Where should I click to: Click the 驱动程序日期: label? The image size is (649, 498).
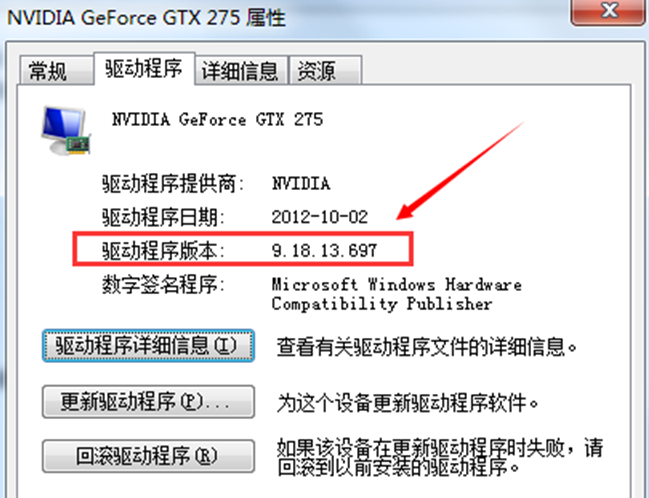(163, 217)
